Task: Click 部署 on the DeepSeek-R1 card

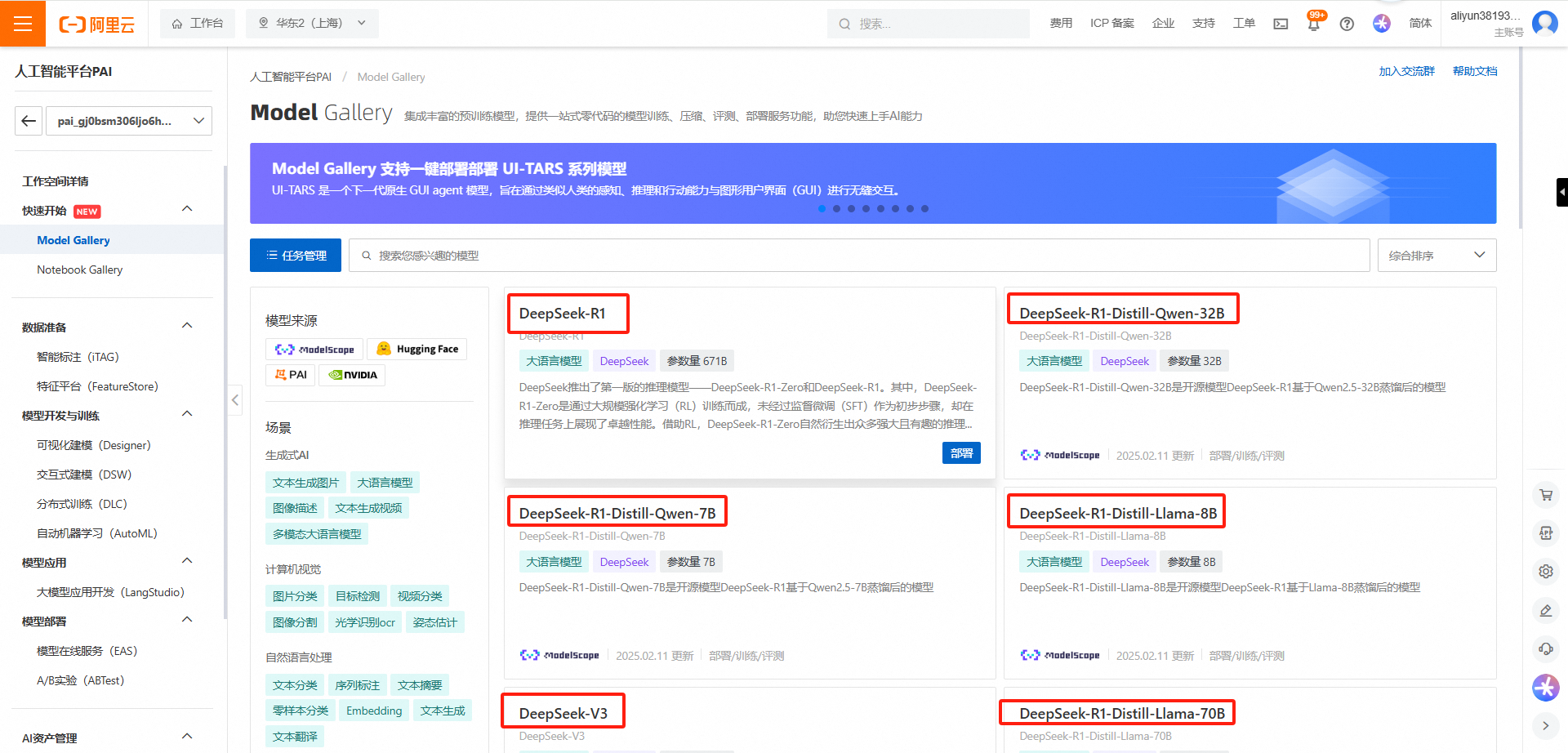Action: pyautogui.click(x=961, y=452)
